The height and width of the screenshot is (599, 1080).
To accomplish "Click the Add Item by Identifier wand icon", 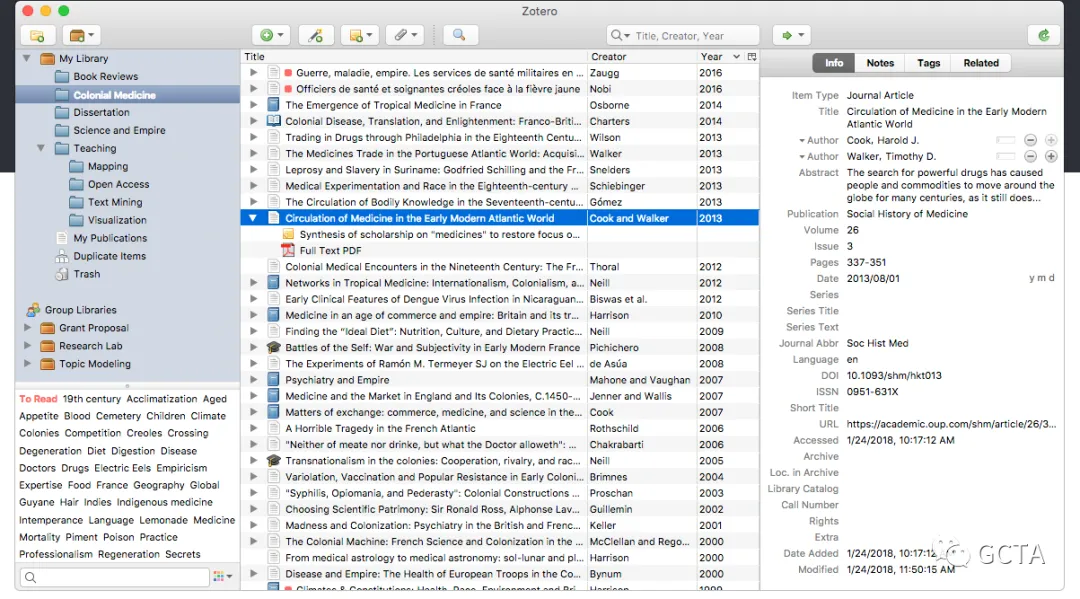I will (x=316, y=35).
